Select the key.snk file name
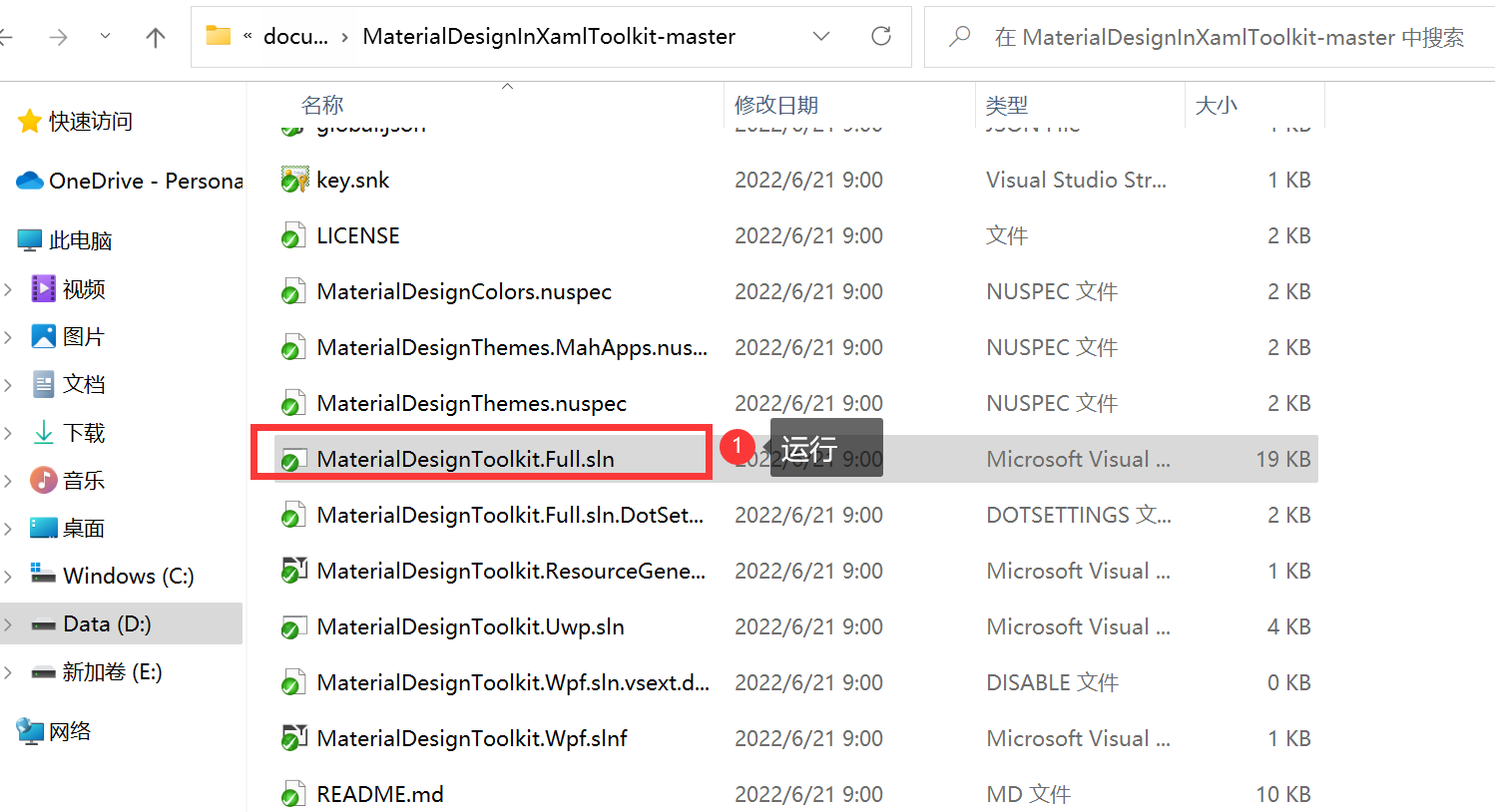The width and height of the screenshot is (1495, 812). [353, 181]
